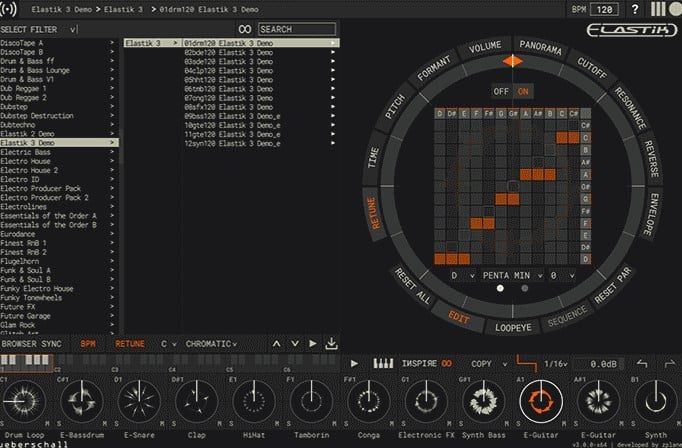Image resolution: width=682 pixels, height=448 pixels.
Task: Click the piano keyboard icon
Action: 383,363
